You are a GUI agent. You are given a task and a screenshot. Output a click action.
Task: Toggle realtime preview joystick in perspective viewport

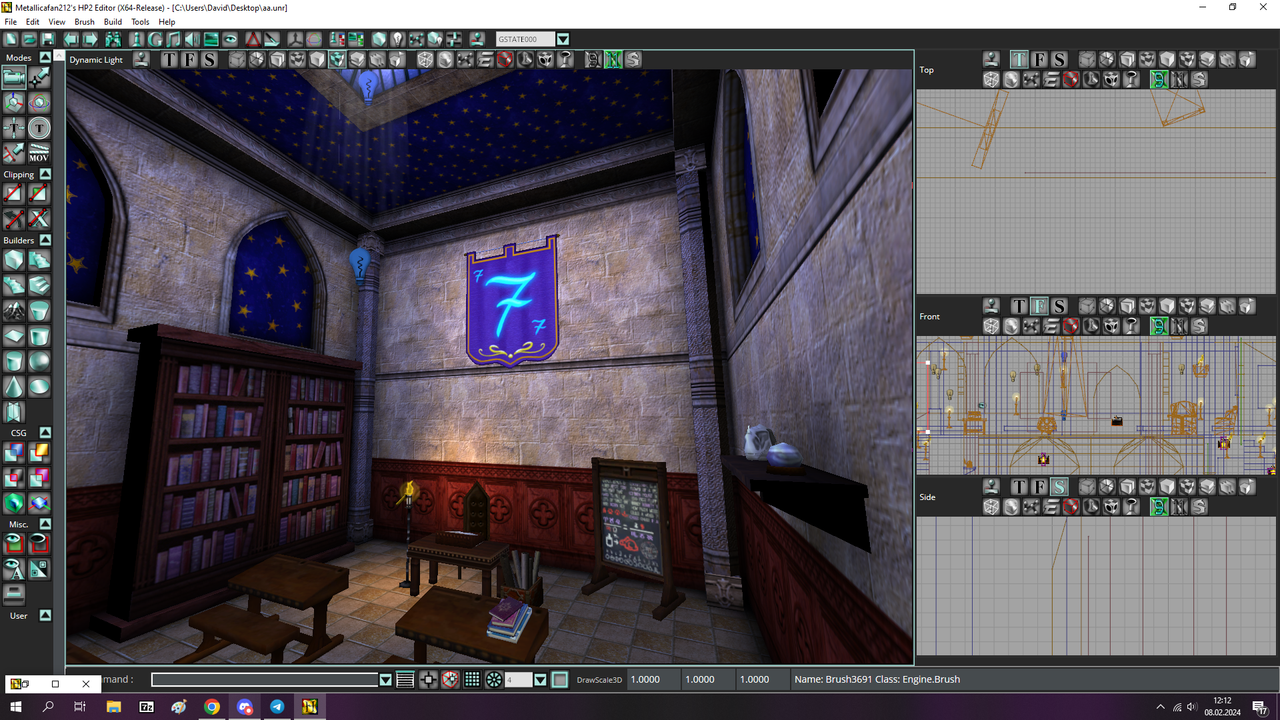tap(142, 59)
